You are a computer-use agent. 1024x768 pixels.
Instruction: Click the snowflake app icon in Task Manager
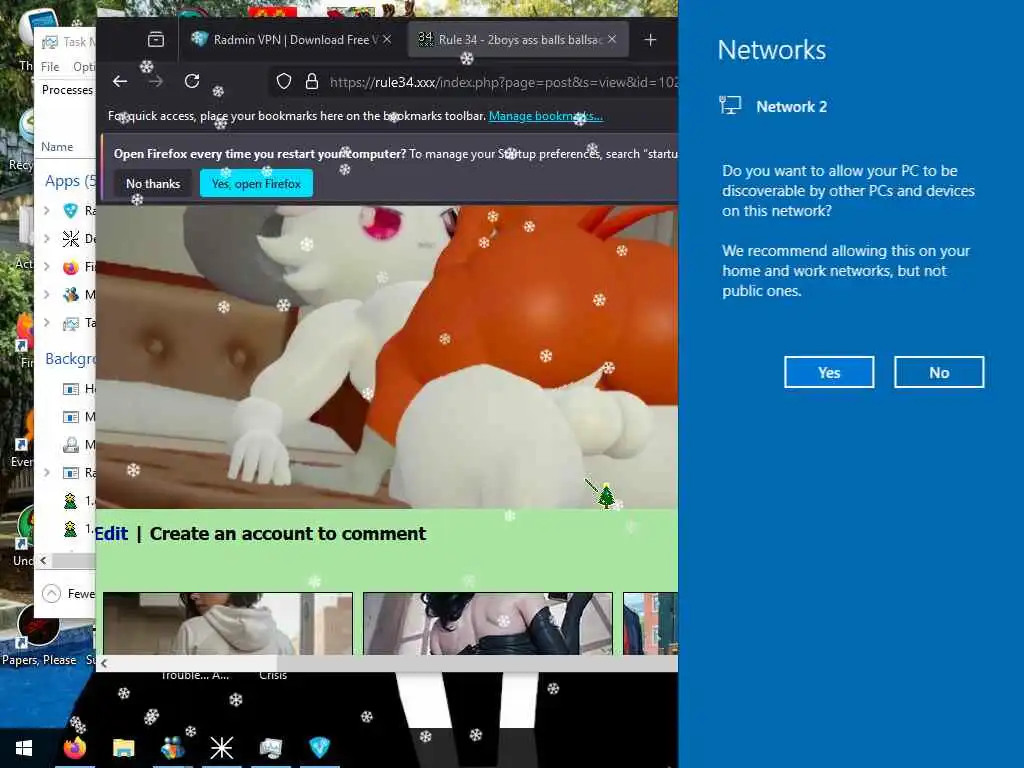pos(71,238)
